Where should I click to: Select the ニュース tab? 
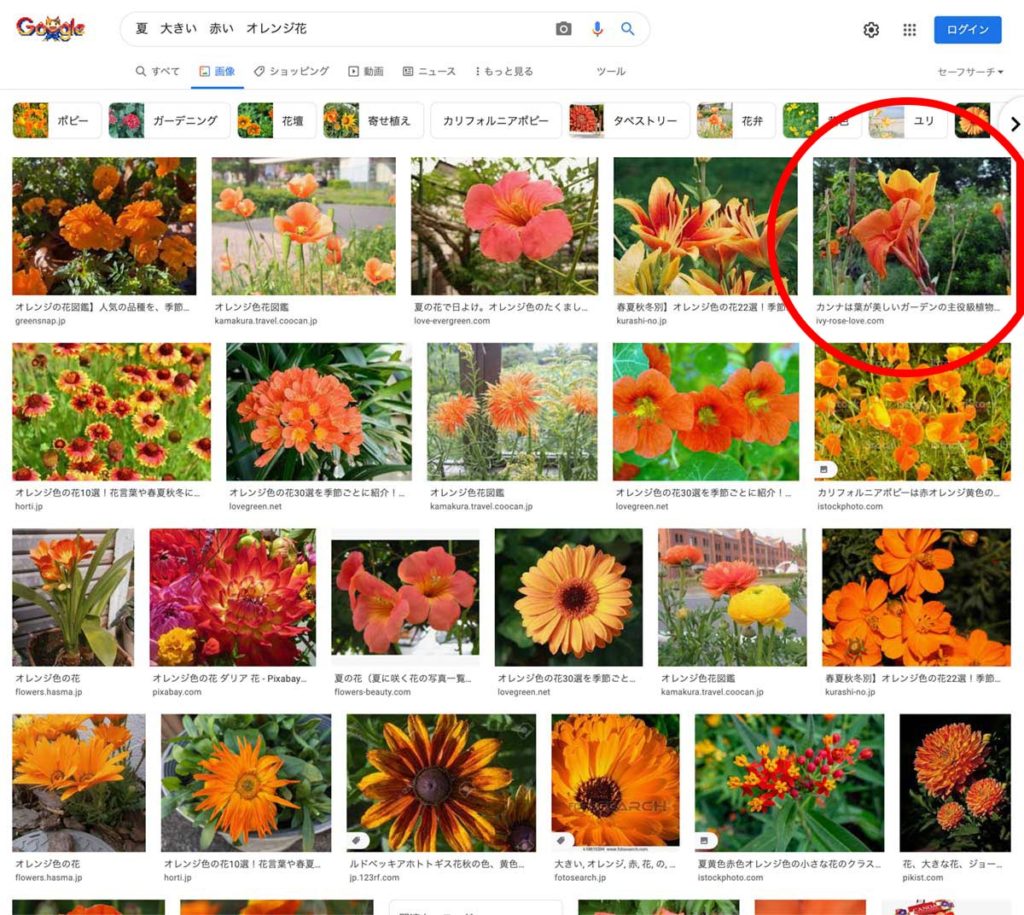429,72
